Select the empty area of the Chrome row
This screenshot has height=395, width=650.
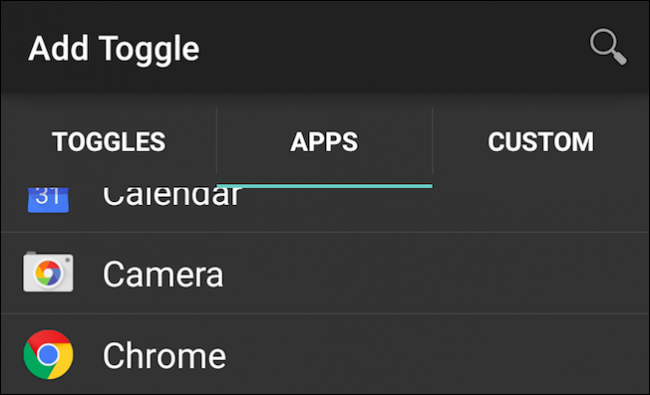click(x=437, y=355)
